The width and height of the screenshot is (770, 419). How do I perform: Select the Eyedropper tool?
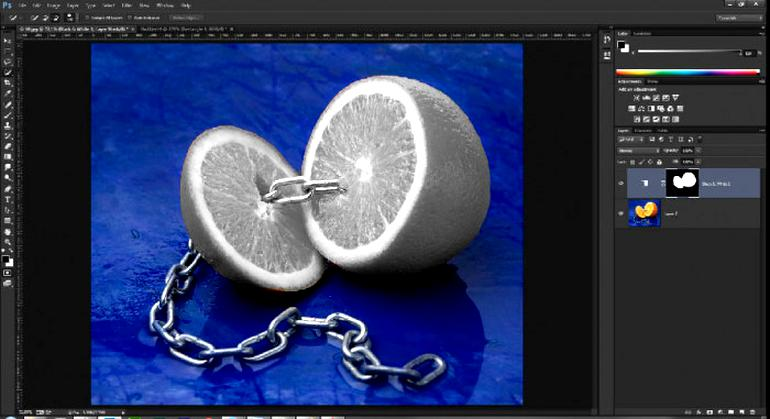pos(7,93)
